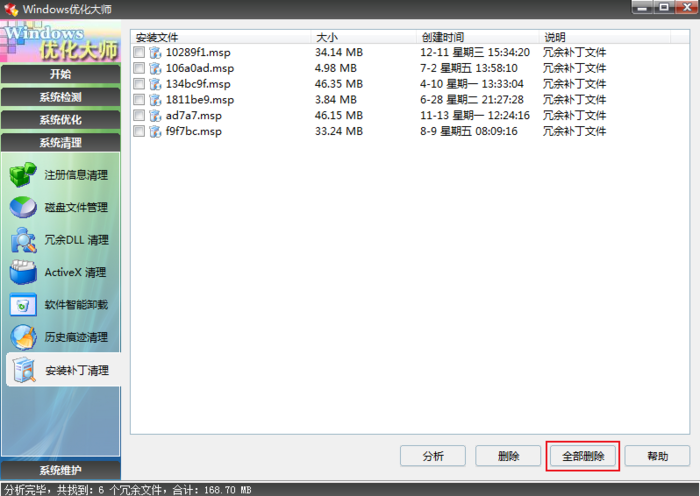Tick the checkbox for 134bc9f.msp
Image resolution: width=700 pixels, height=496 pixels.
(x=139, y=84)
